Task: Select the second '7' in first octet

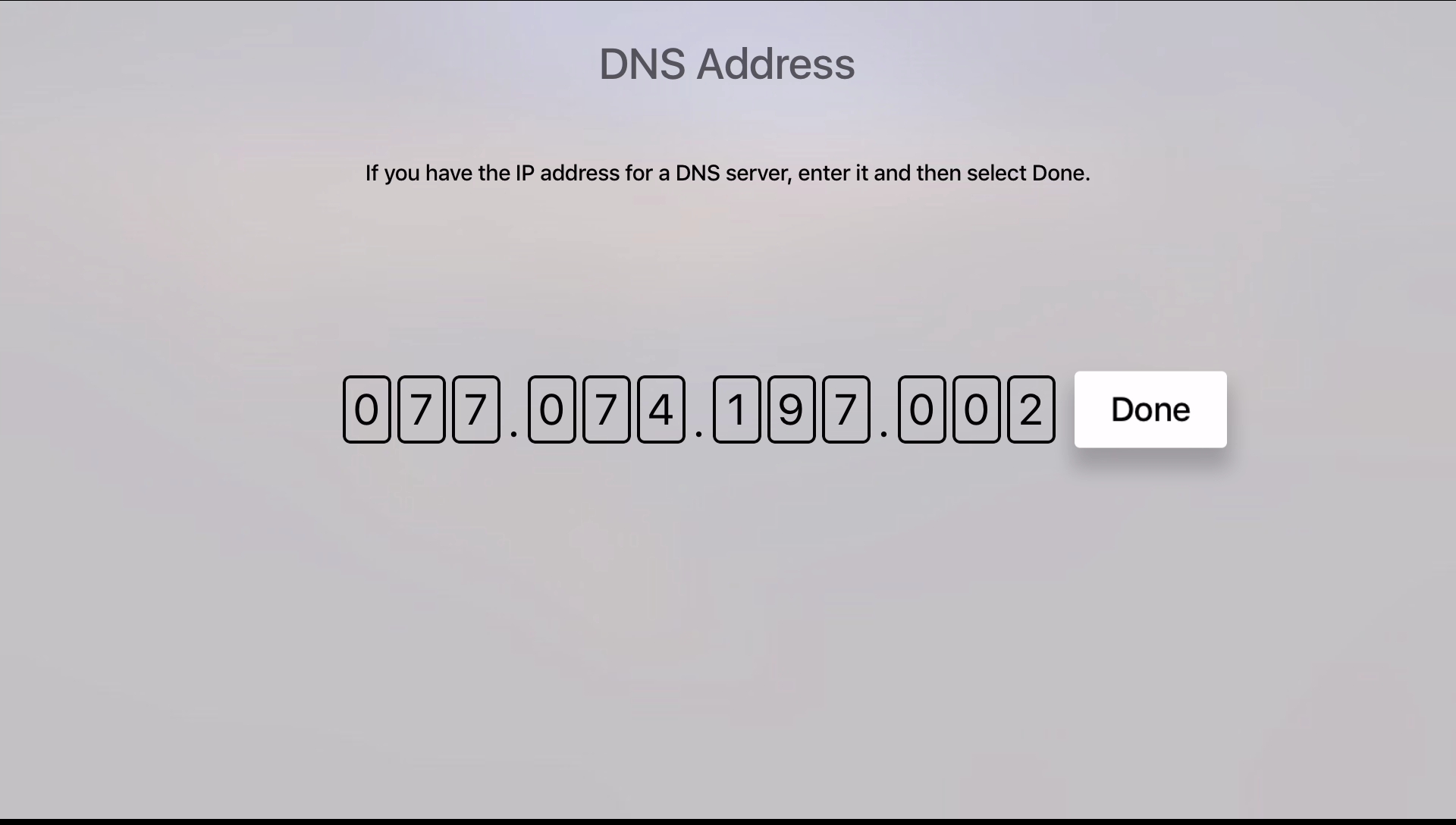Action: [475, 408]
